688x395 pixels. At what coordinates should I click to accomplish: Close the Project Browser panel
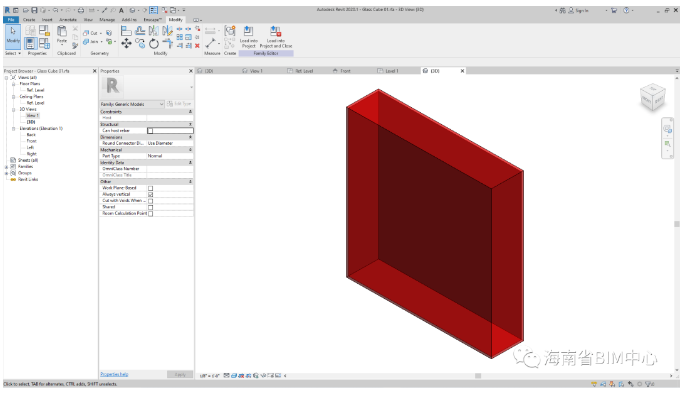(94, 71)
